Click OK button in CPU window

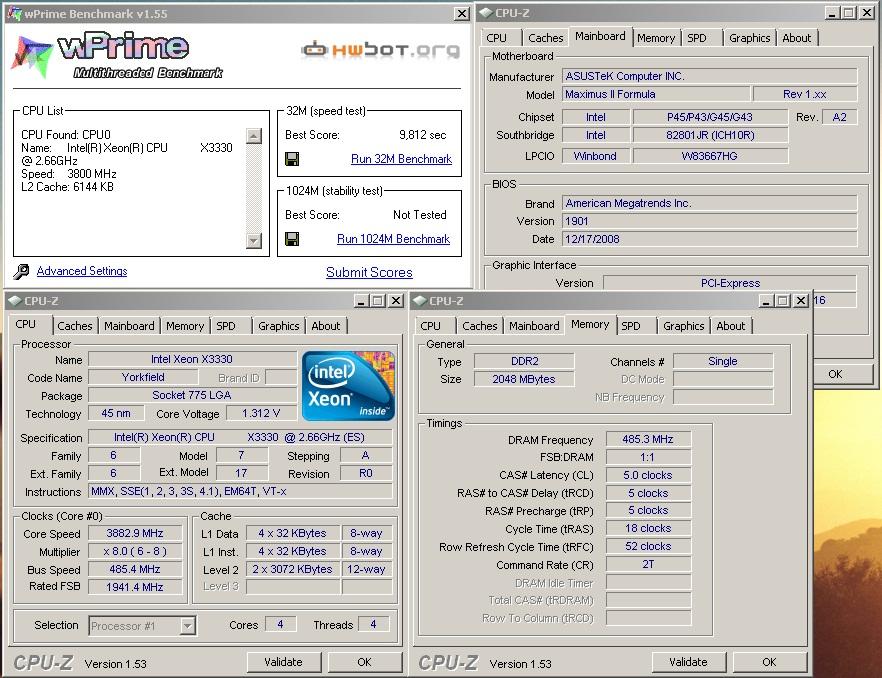pyautogui.click(x=364, y=662)
